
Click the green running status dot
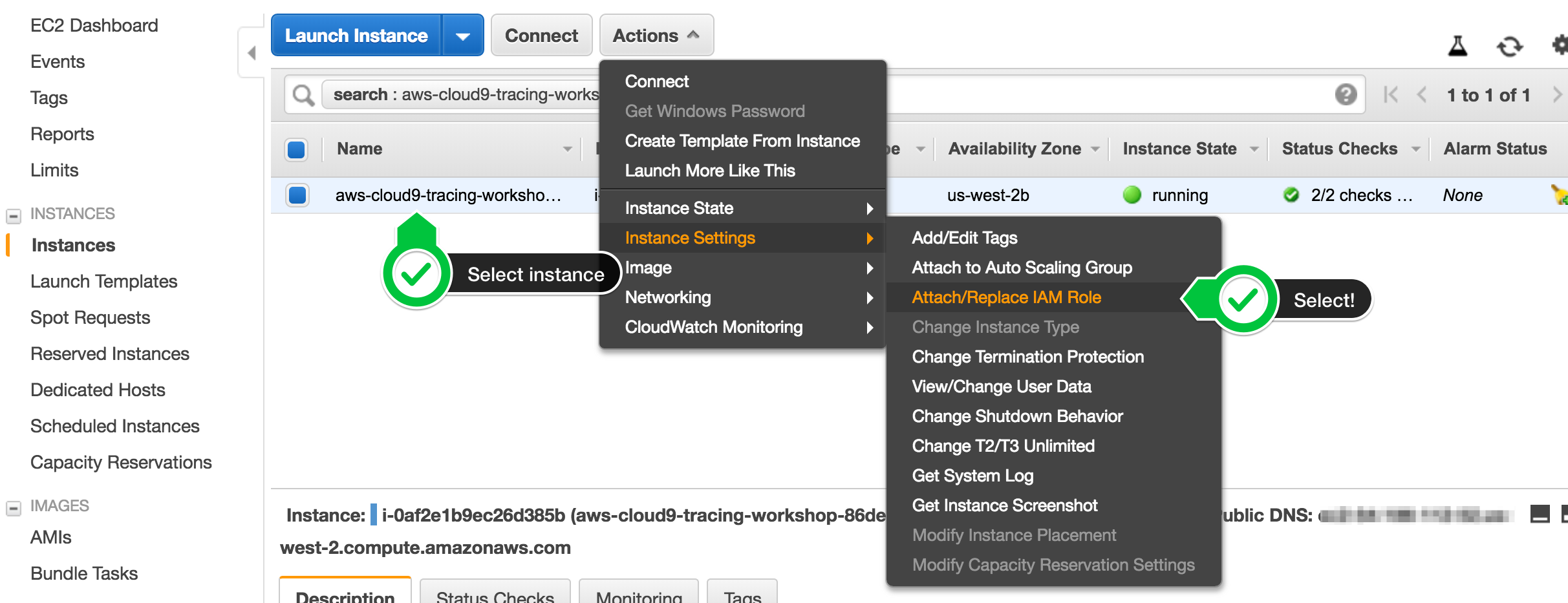coord(1132,195)
